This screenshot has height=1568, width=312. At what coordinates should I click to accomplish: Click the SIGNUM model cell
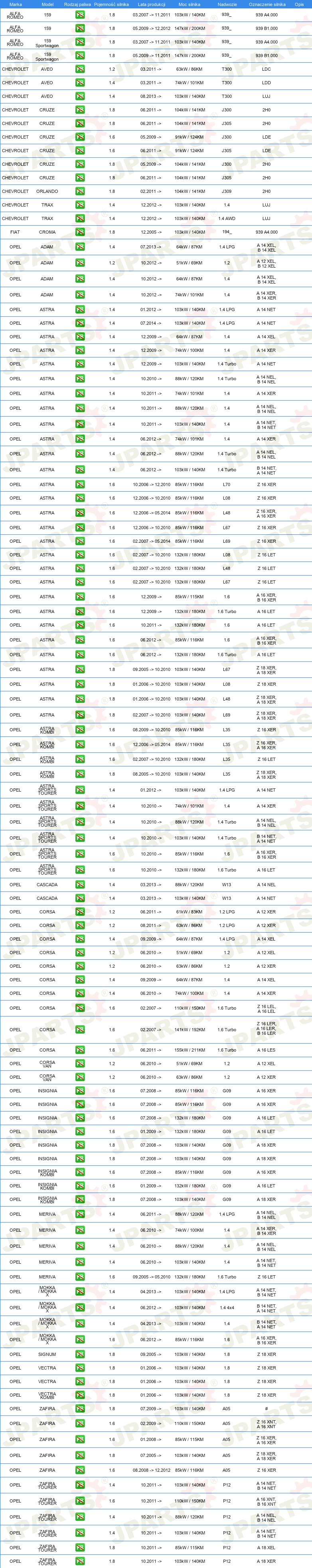click(47, 1354)
